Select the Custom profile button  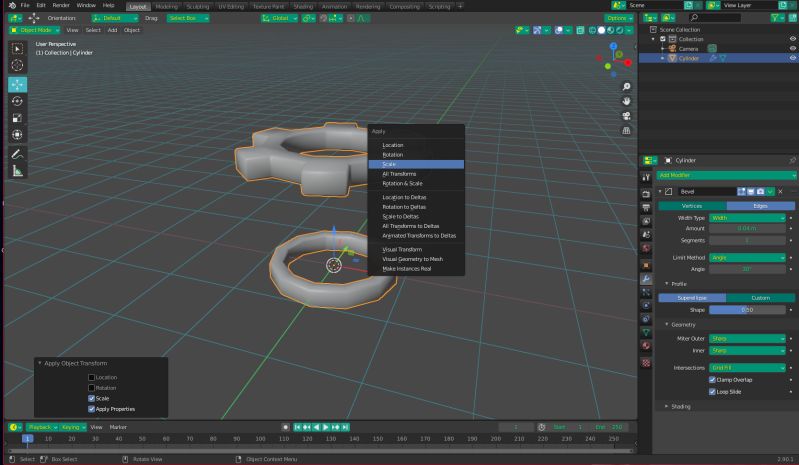[760, 298]
